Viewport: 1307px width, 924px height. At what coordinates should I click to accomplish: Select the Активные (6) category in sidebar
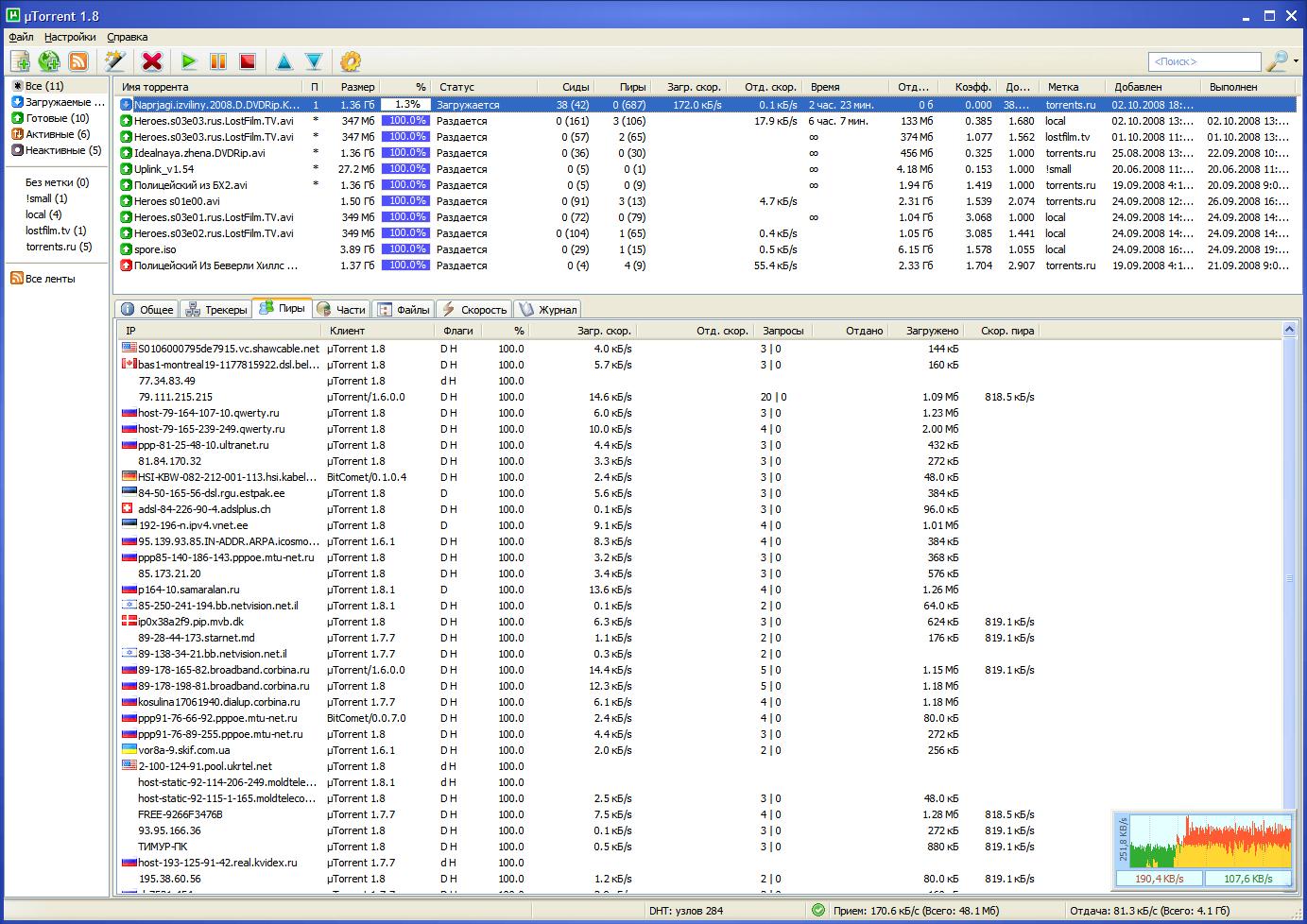tap(57, 134)
